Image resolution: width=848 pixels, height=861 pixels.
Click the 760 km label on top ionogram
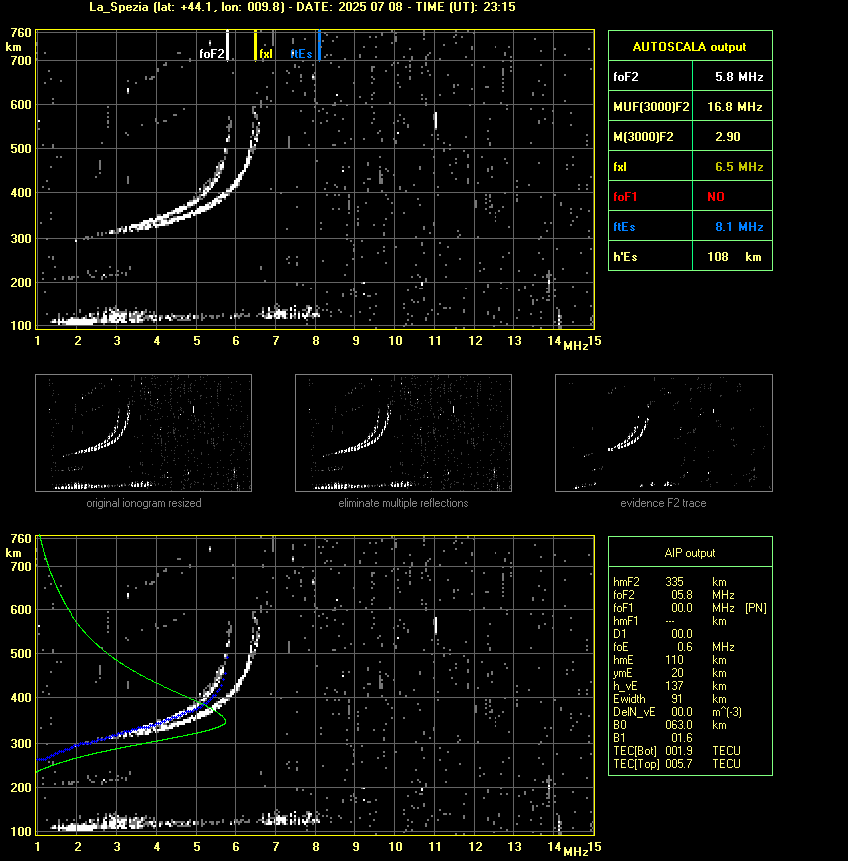click(x=21, y=33)
